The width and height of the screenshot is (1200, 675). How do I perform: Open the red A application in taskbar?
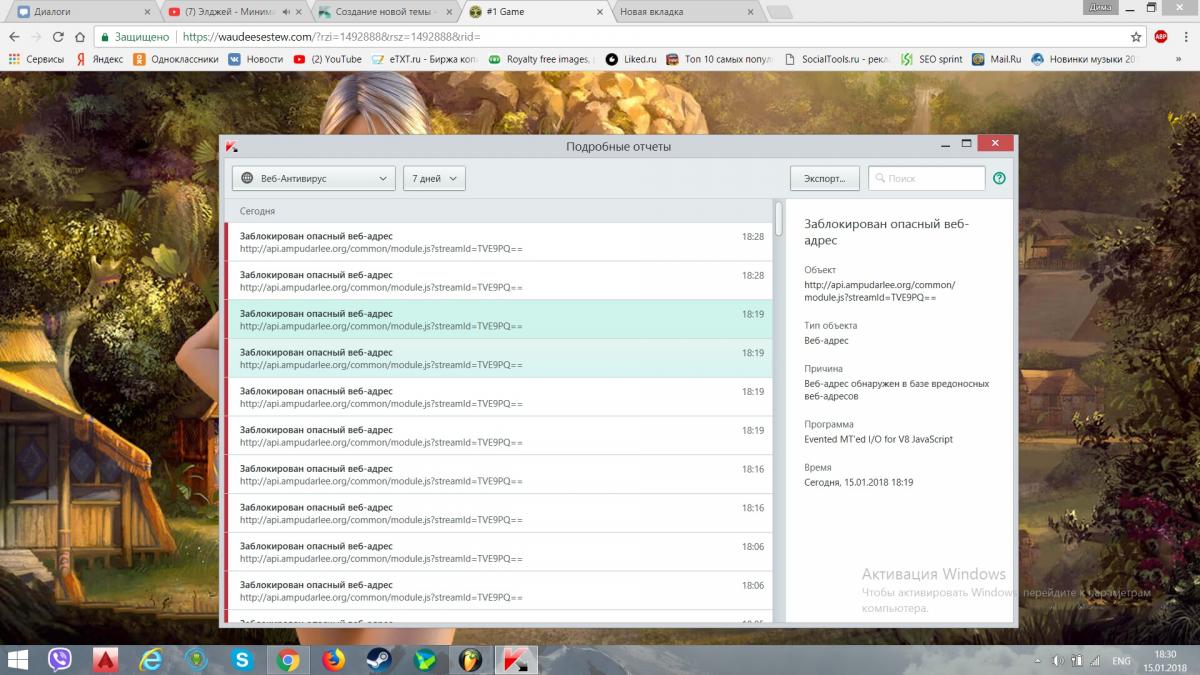(105, 660)
